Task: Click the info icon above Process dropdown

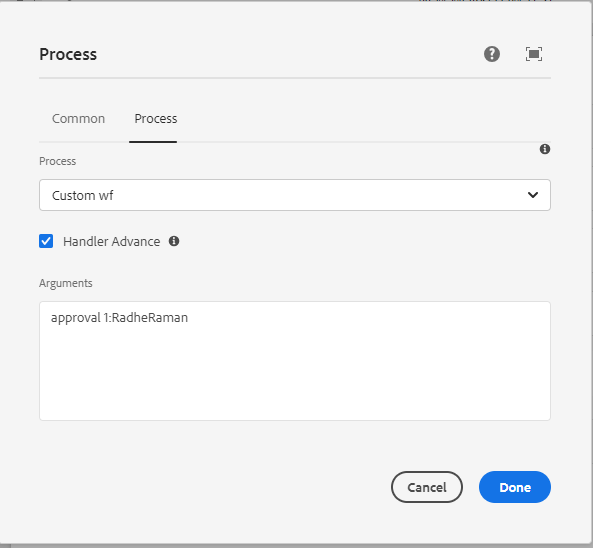Action: (x=545, y=149)
